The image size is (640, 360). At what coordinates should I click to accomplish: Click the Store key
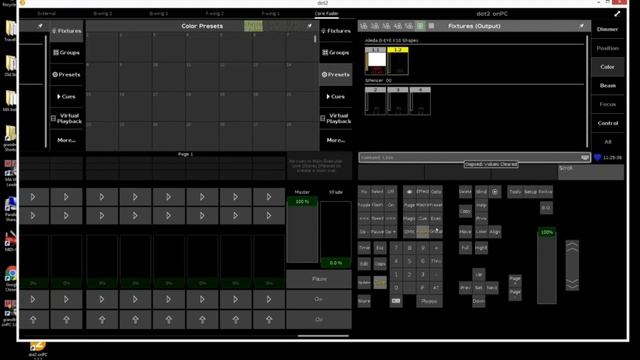pos(364,301)
